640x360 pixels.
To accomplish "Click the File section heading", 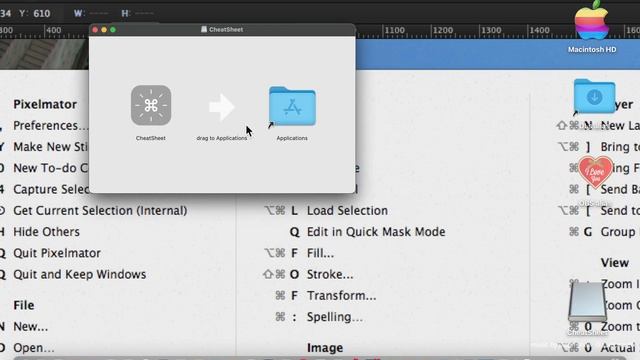I will pyautogui.click(x=24, y=305).
